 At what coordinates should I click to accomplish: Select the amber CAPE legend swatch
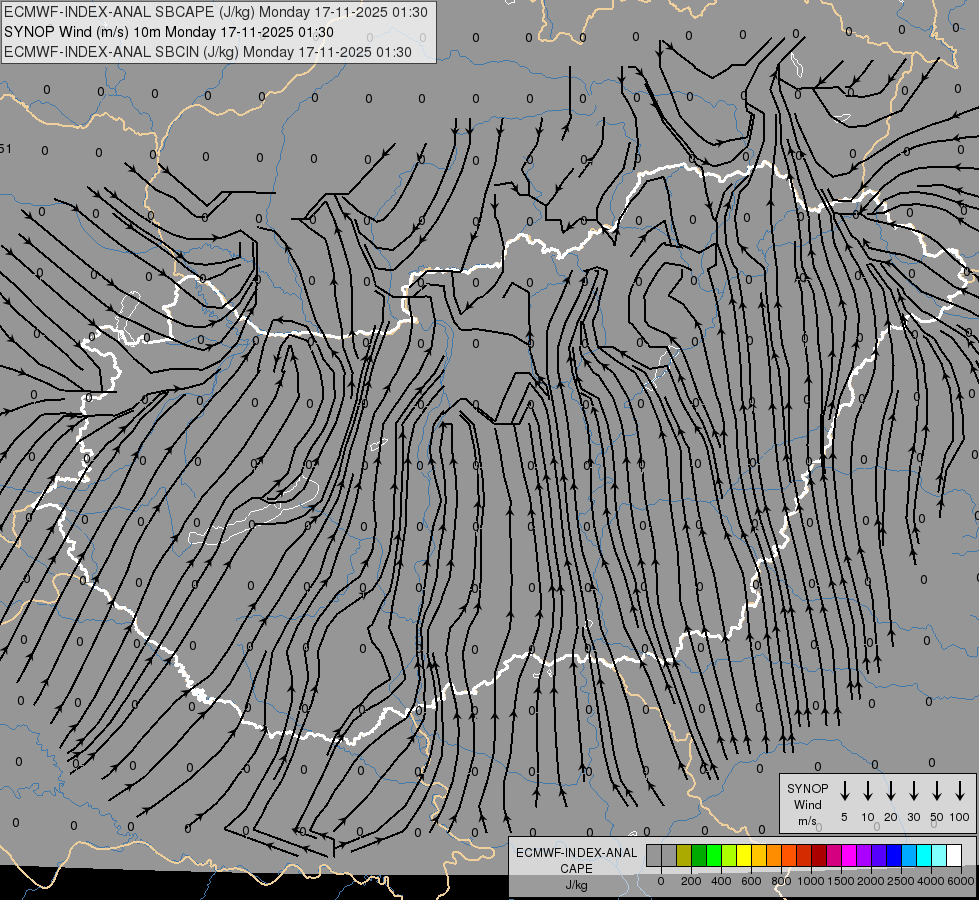759,856
